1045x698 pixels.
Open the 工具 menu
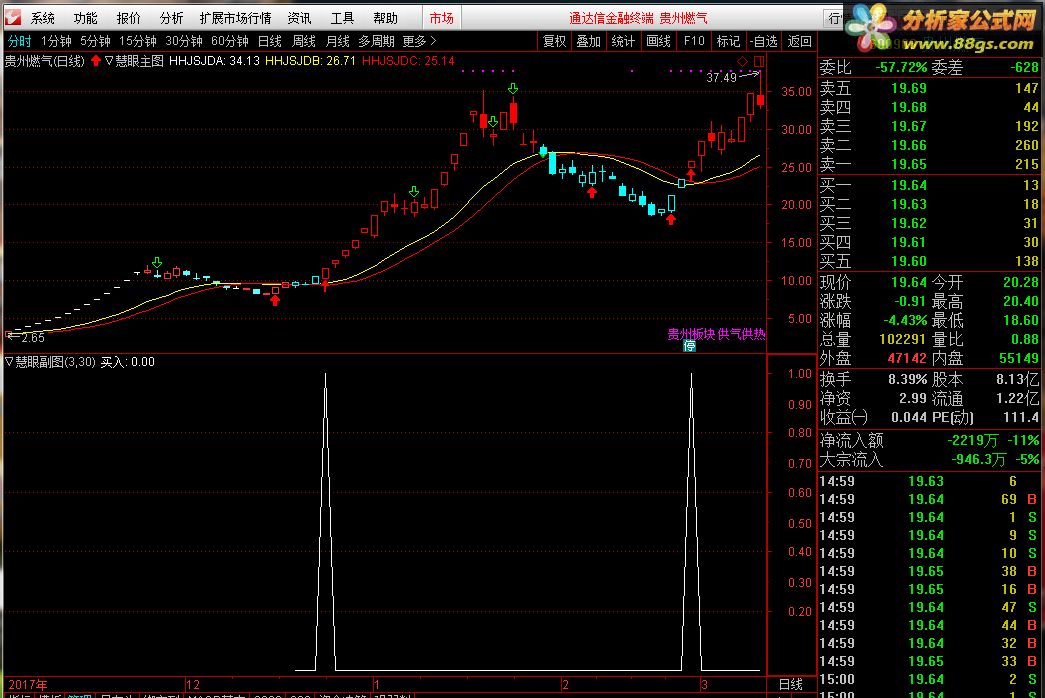coord(342,18)
